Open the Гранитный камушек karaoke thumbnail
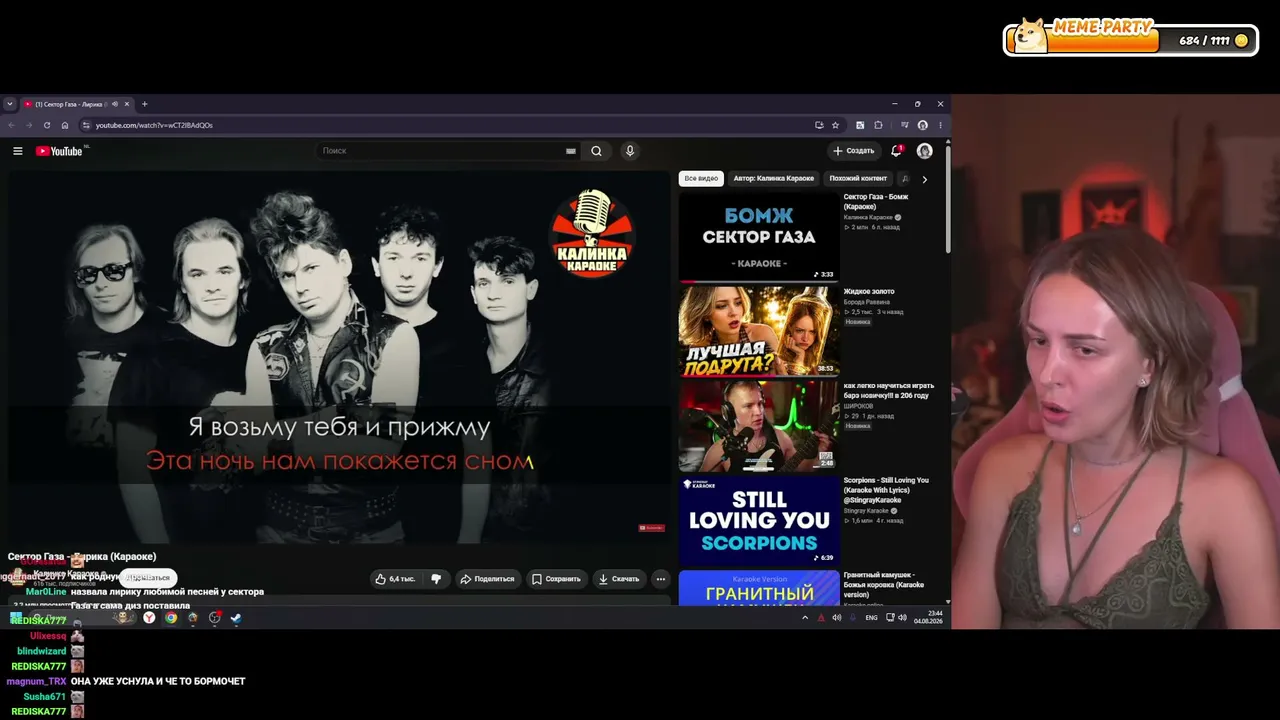This screenshot has height=720, width=1280. tap(759, 588)
